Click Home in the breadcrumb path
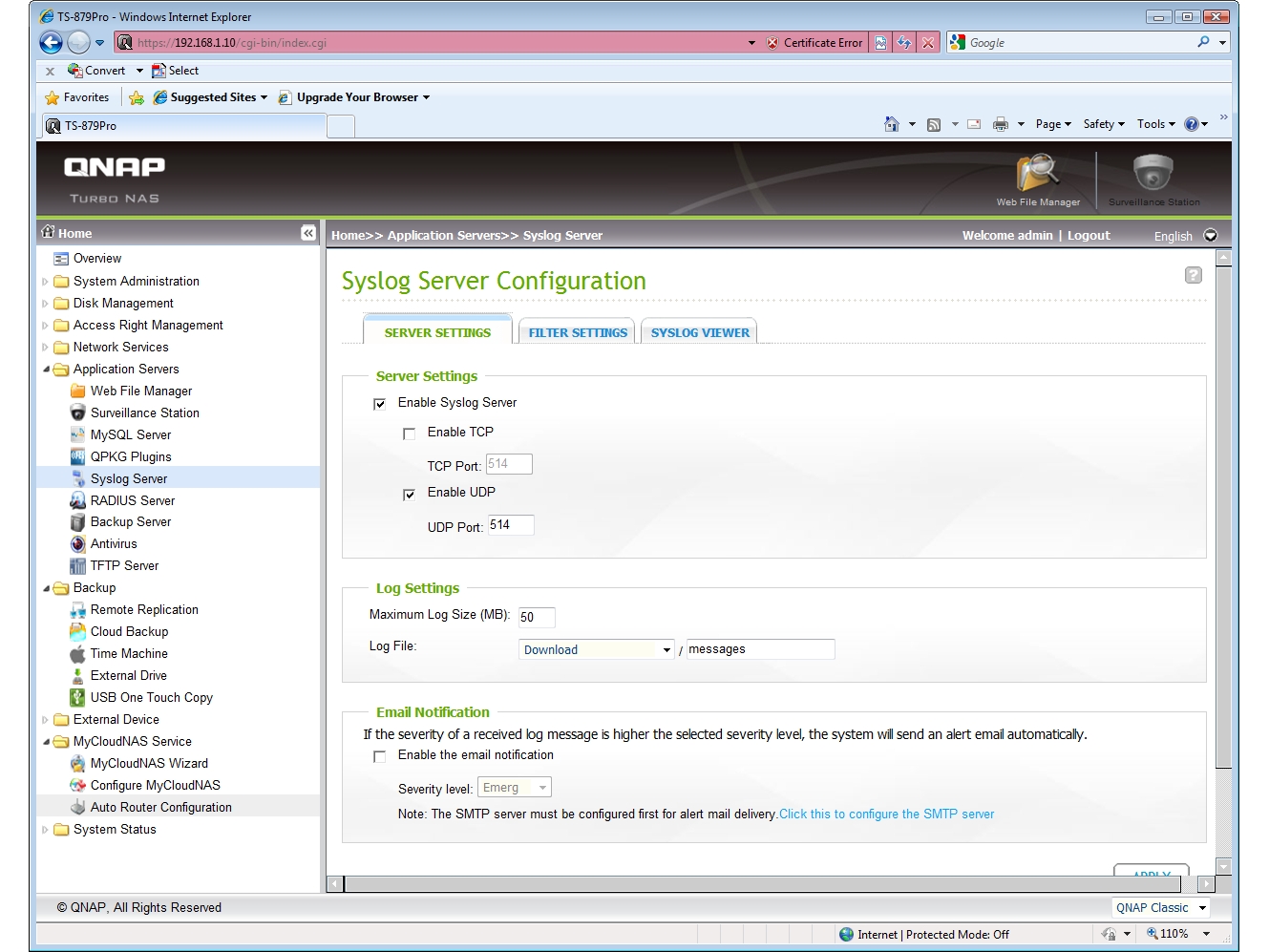The width and height of the screenshot is (1269, 952). click(x=348, y=236)
